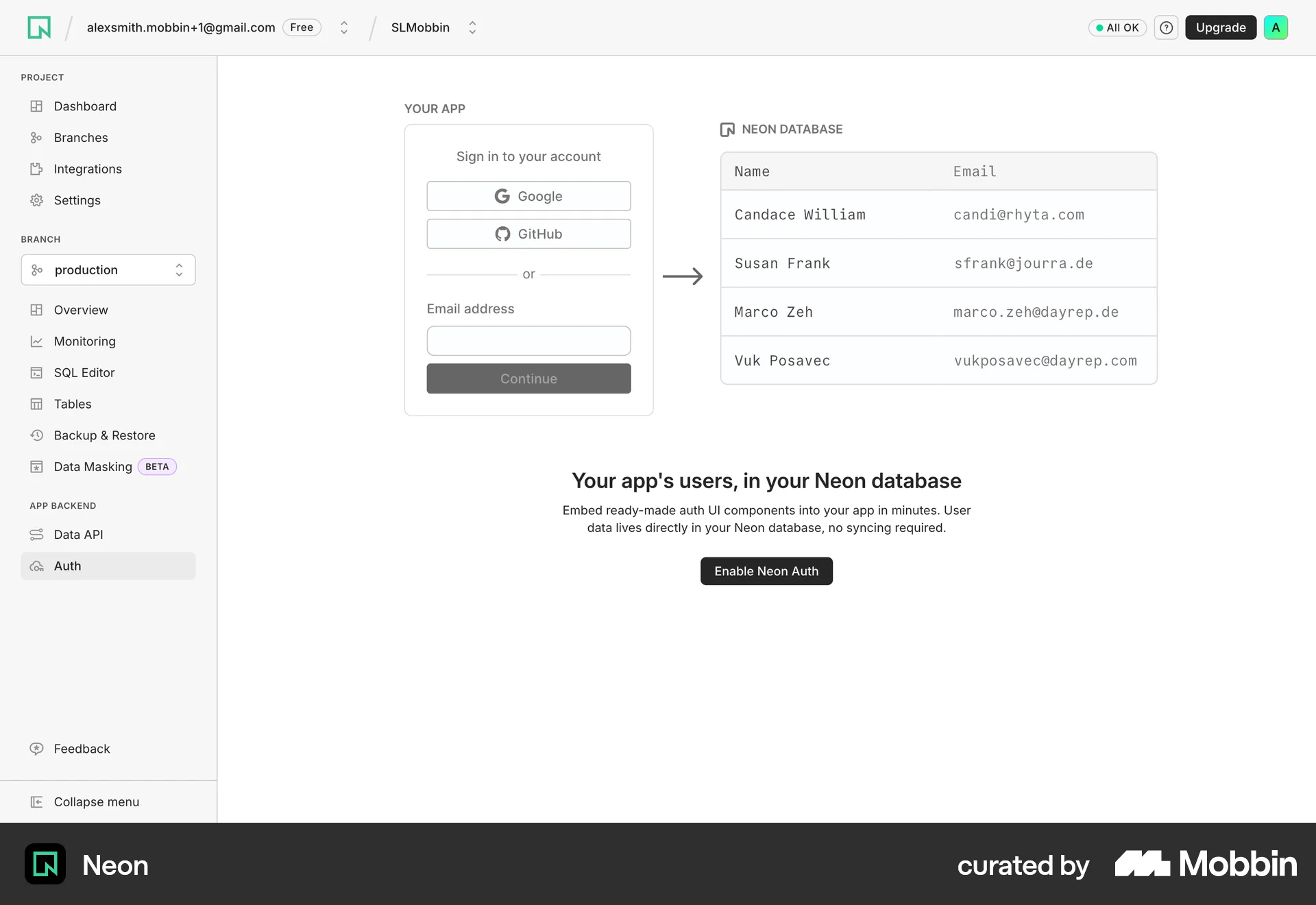The width and height of the screenshot is (1316, 905).
Task: Click the Overview icon
Action: click(x=36, y=310)
